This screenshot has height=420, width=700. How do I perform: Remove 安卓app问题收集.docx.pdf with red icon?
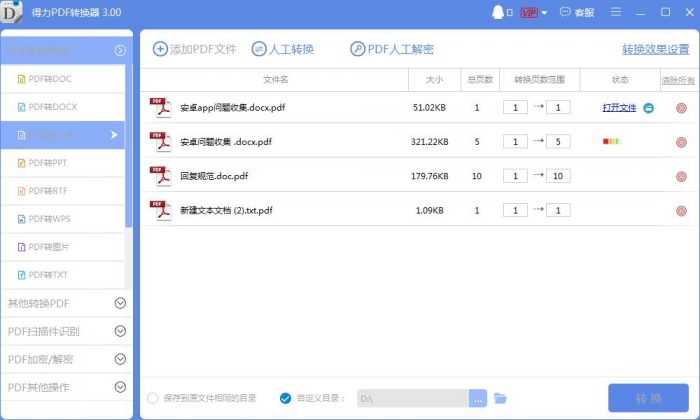[681, 108]
